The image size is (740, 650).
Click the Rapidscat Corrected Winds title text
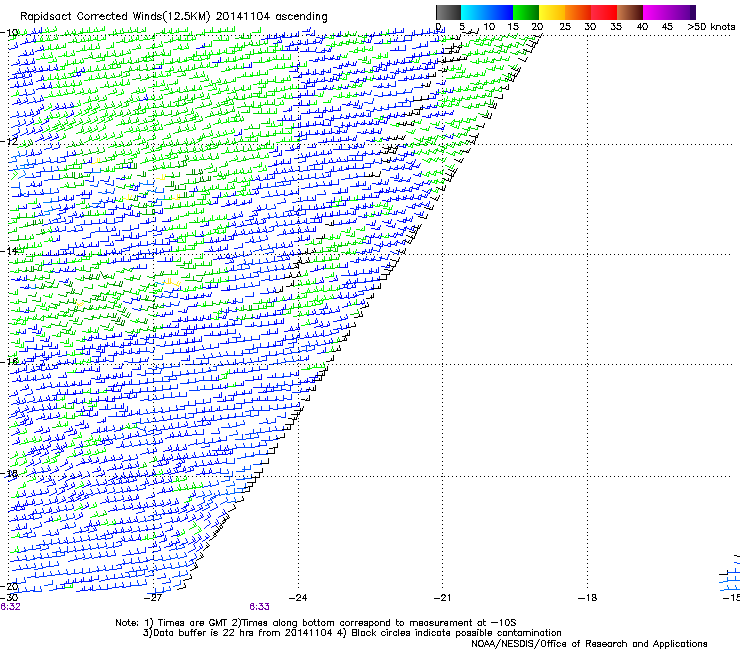point(174,17)
